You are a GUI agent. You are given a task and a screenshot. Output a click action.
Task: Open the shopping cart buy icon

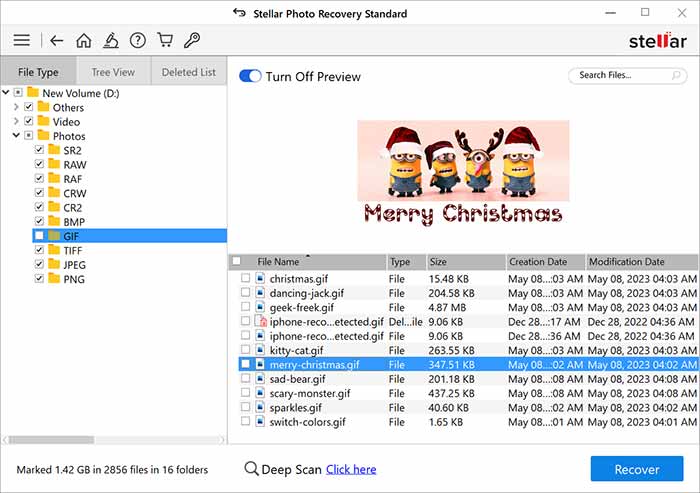click(x=165, y=40)
